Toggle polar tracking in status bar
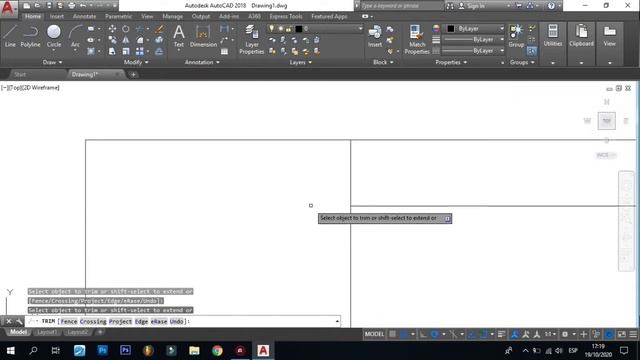Viewport: 640px width, 360px height. (x=435, y=334)
